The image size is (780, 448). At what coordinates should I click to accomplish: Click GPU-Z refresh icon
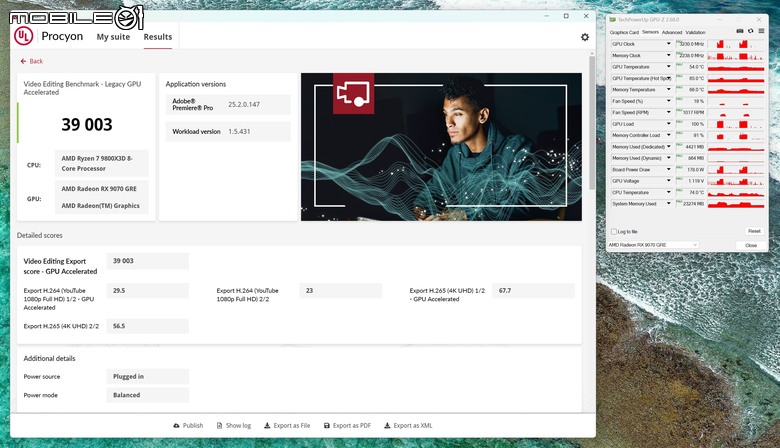click(x=751, y=31)
